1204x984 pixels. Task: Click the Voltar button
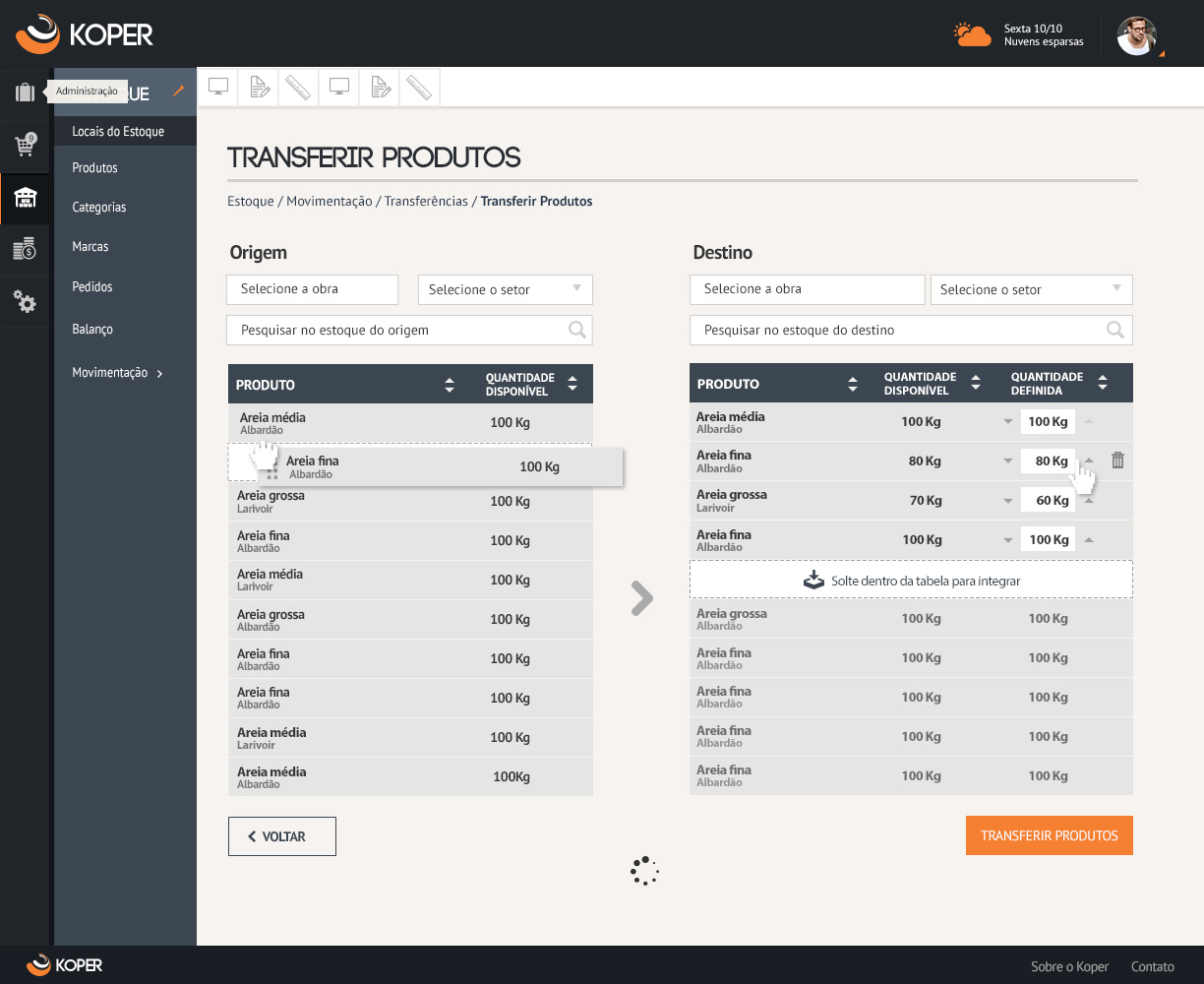click(x=282, y=836)
